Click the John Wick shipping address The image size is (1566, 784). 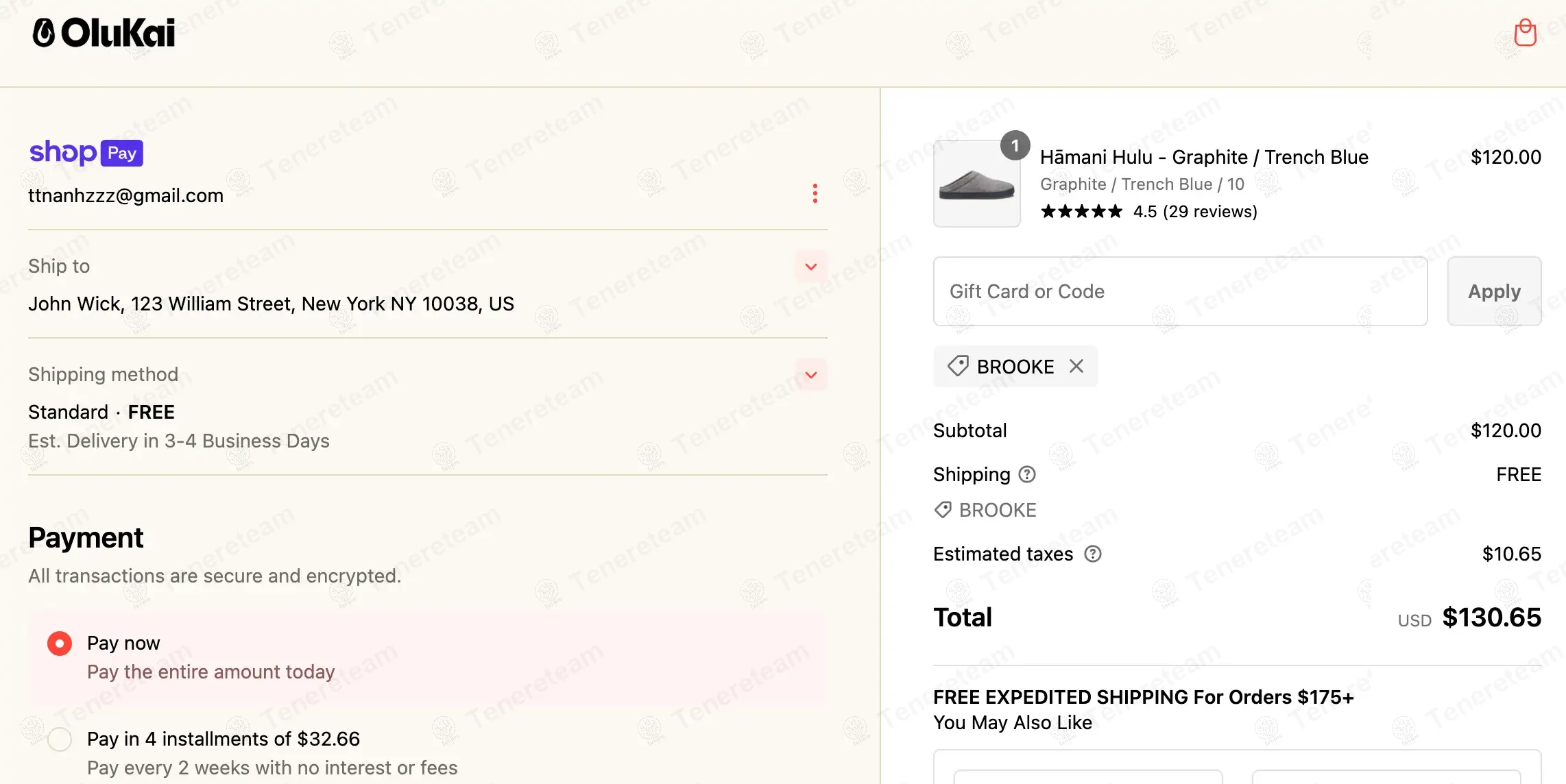[271, 304]
